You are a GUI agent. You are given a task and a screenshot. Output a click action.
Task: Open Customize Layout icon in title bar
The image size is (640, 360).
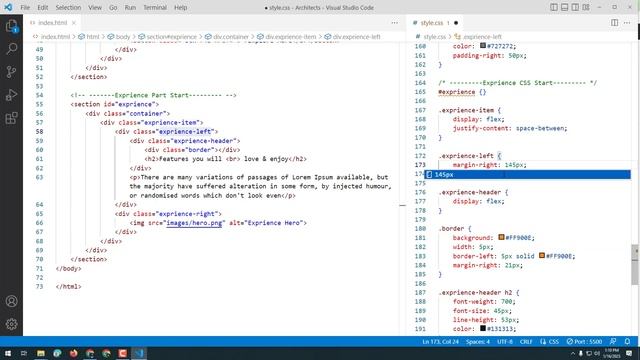pyautogui.click(x=586, y=7)
